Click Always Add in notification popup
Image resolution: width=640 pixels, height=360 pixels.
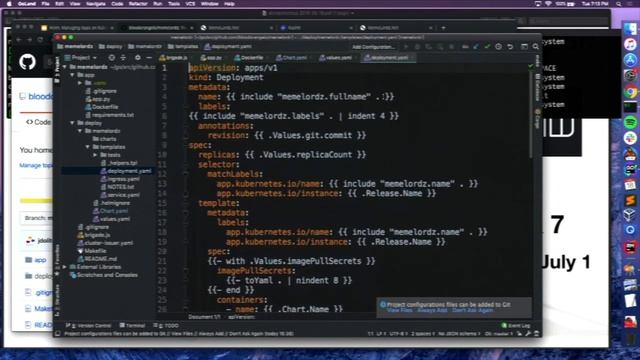432,311
